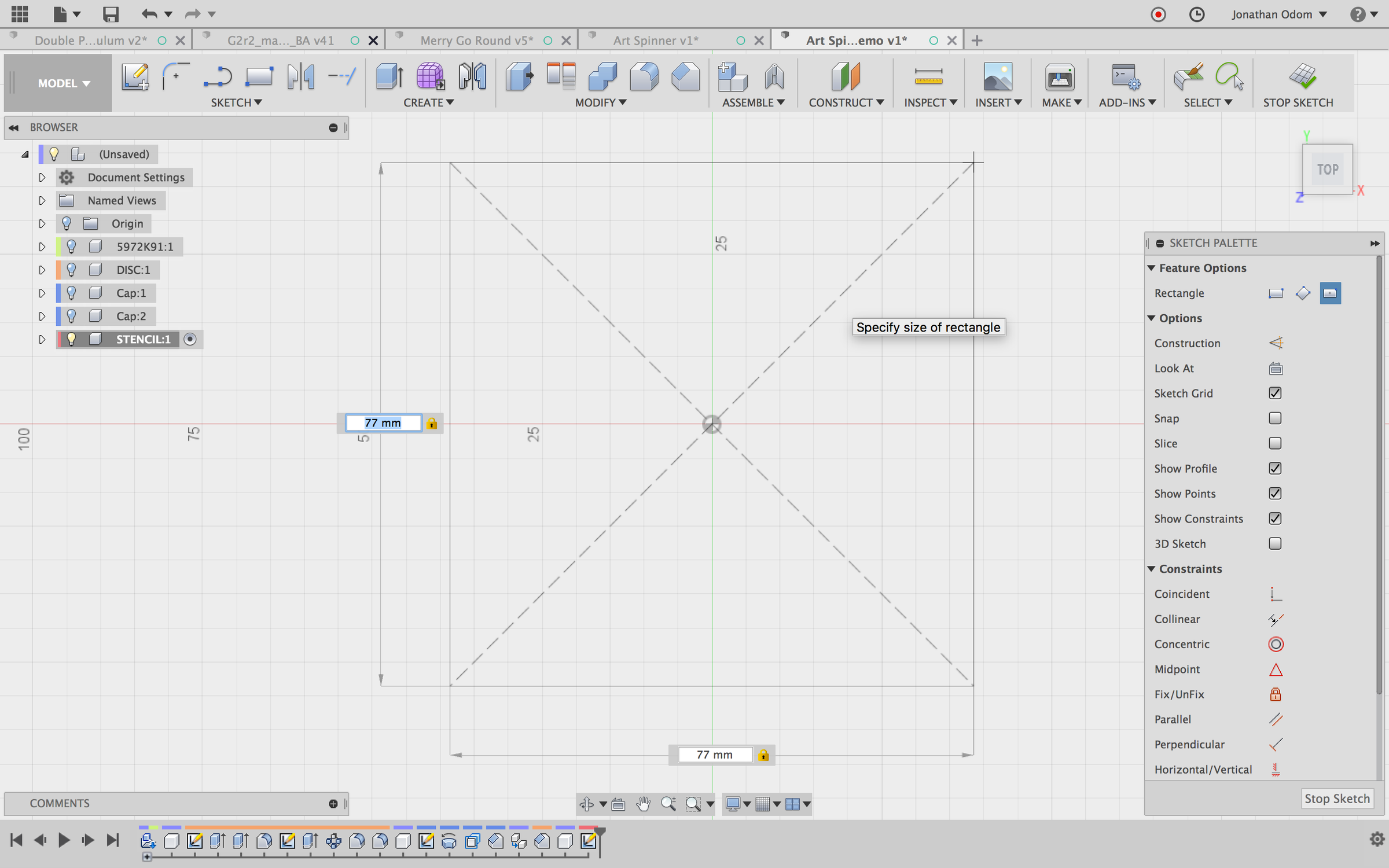1389x868 pixels.
Task: Click the horizontal 77 mm dimension field
Action: pyautogui.click(x=715, y=755)
